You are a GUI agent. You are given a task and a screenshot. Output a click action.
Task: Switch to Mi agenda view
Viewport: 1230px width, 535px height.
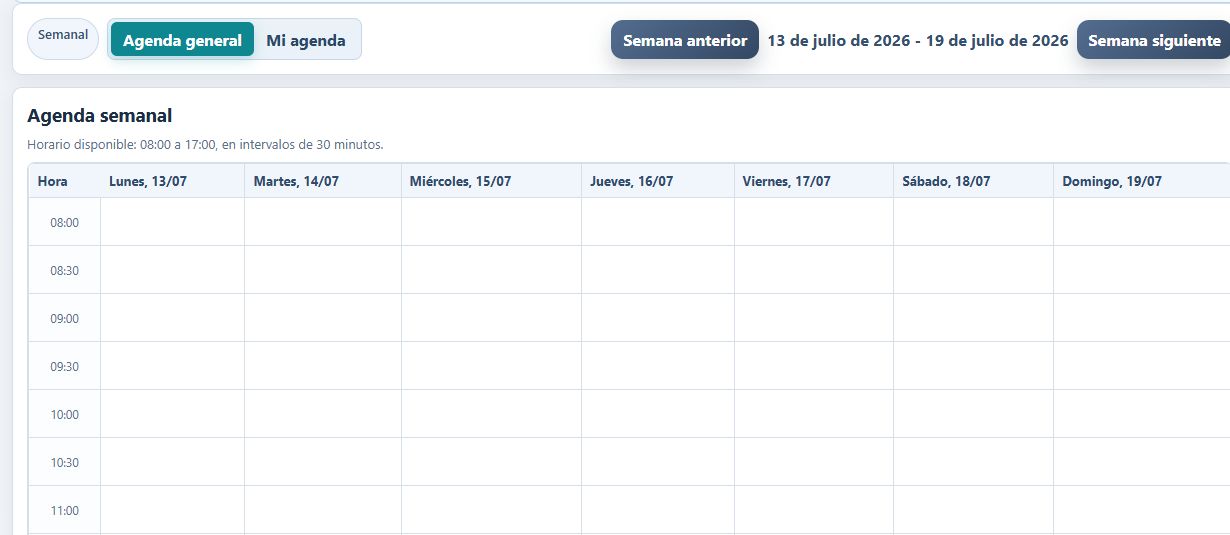tap(306, 40)
